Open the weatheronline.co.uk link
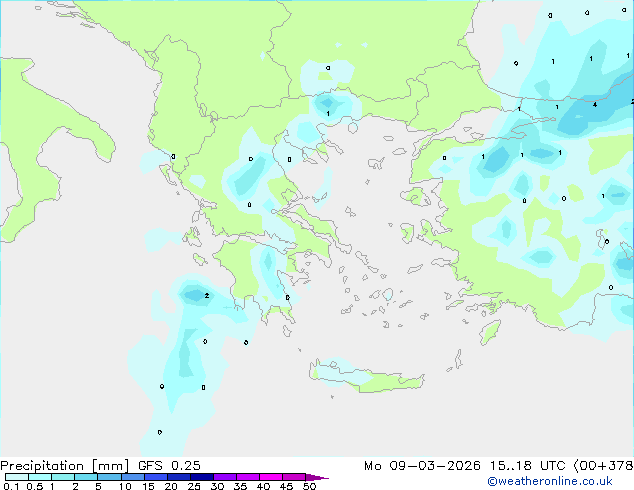The height and width of the screenshot is (490, 634). (x=550, y=481)
